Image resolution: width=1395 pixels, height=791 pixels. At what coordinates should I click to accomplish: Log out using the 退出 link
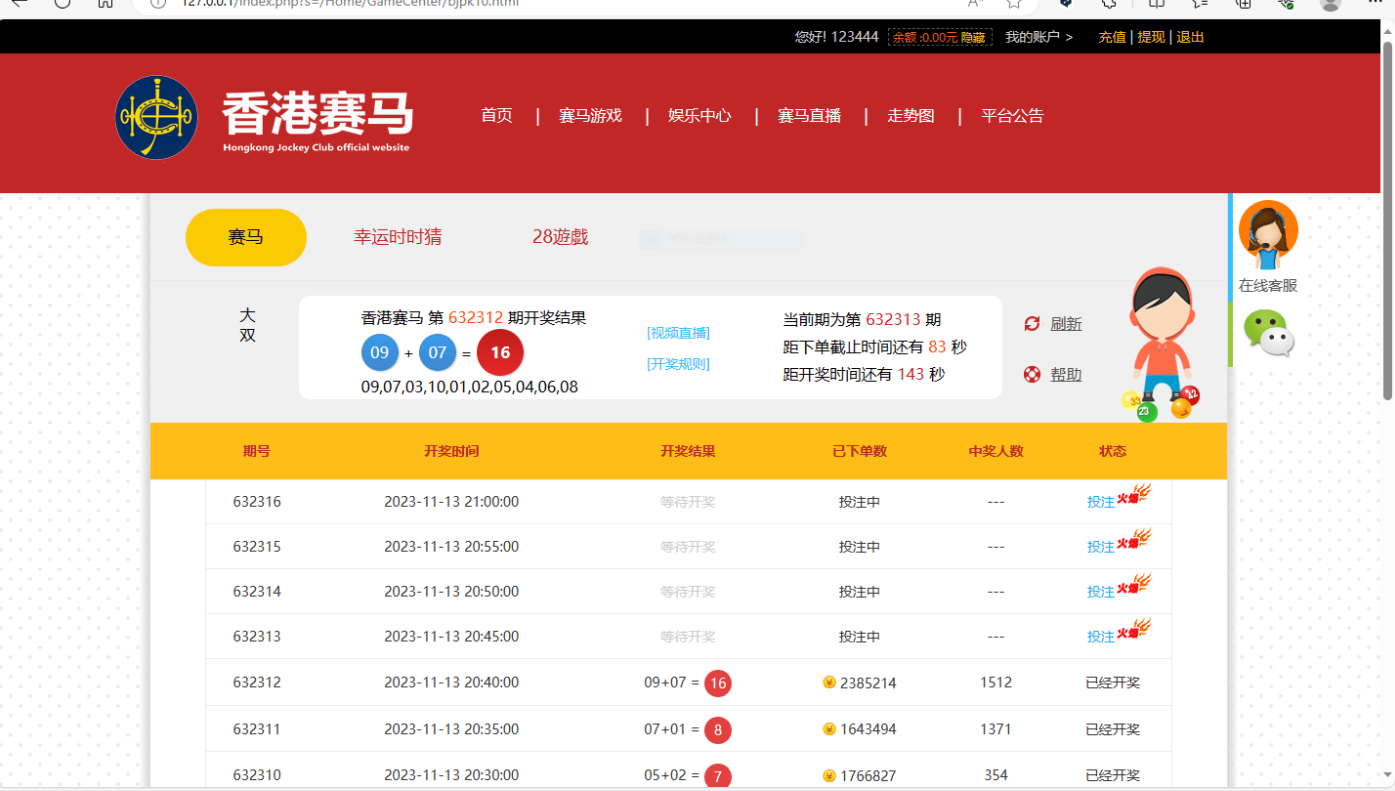coord(1190,37)
